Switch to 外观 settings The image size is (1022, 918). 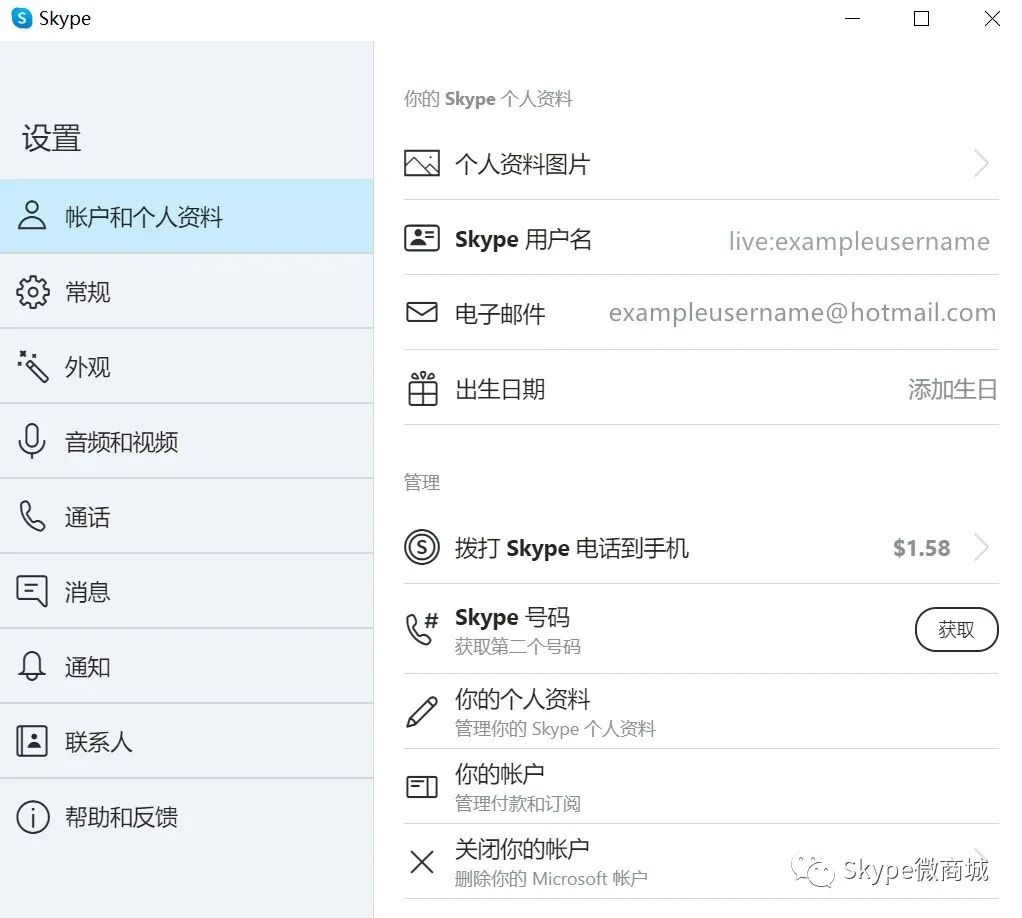click(186, 366)
